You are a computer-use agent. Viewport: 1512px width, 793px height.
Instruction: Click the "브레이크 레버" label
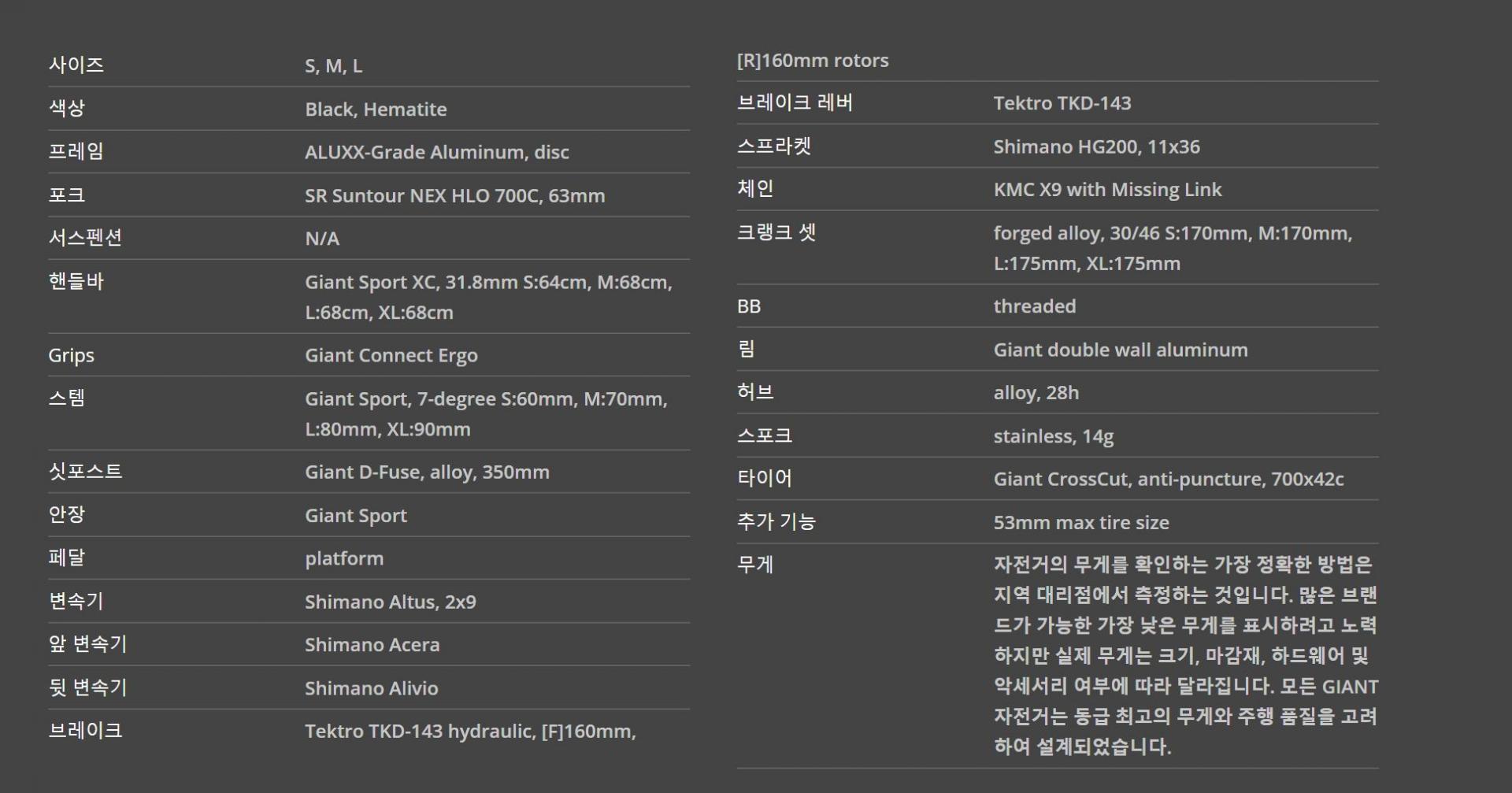click(795, 102)
